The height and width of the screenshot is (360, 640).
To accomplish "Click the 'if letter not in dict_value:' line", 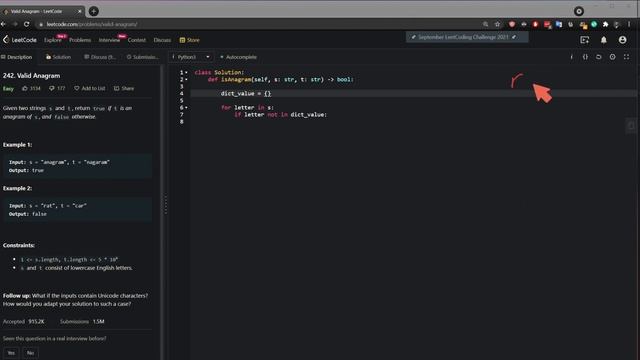I will coord(280,115).
